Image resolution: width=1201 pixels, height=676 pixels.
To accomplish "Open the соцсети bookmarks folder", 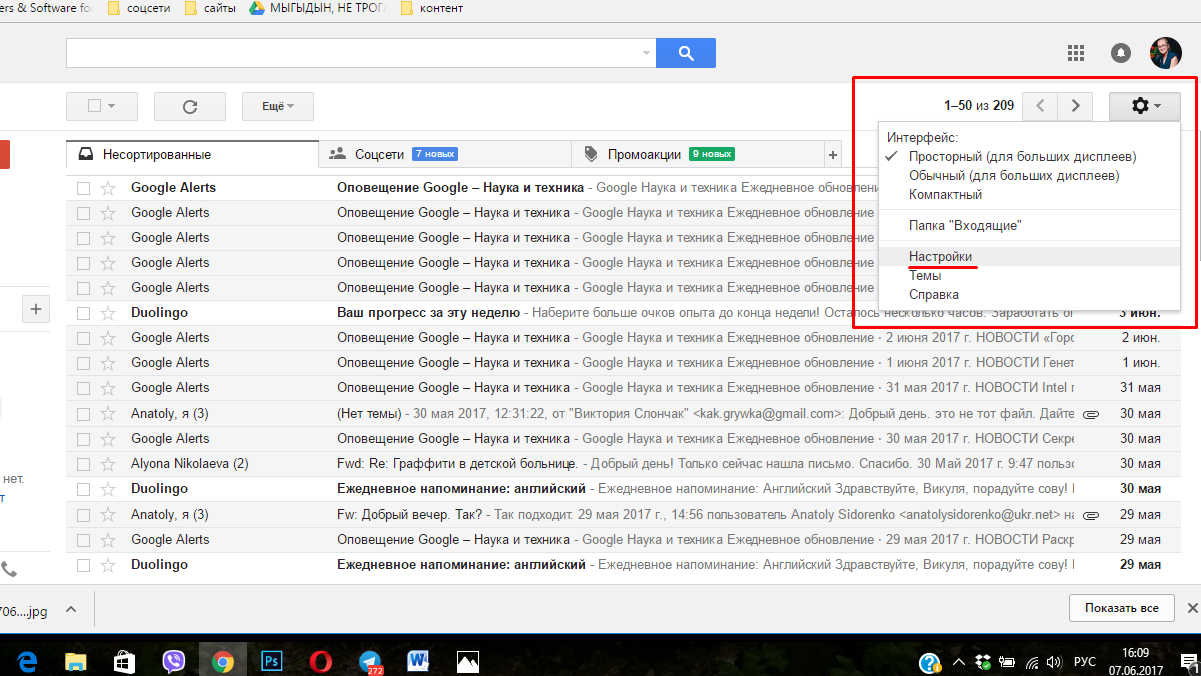I will [138, 8].
